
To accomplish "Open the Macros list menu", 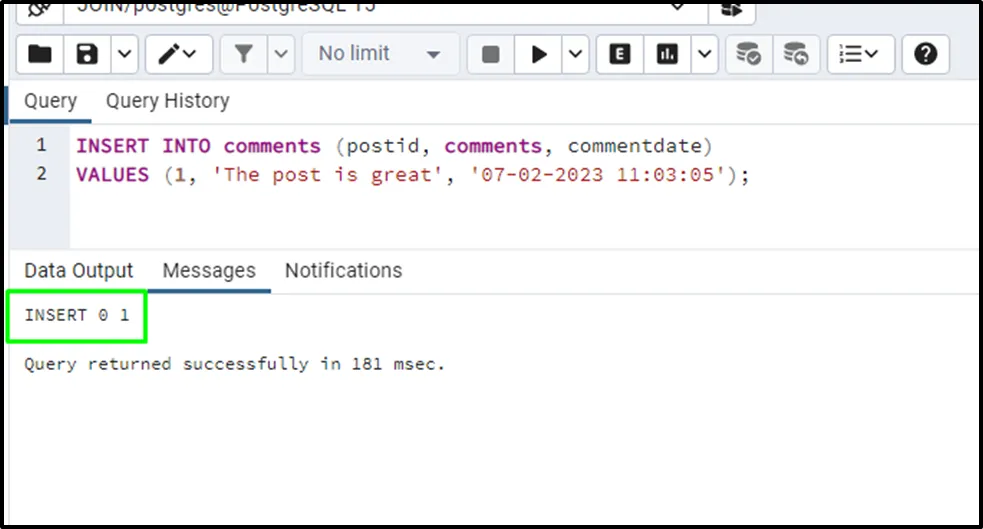I will (857, 54).
